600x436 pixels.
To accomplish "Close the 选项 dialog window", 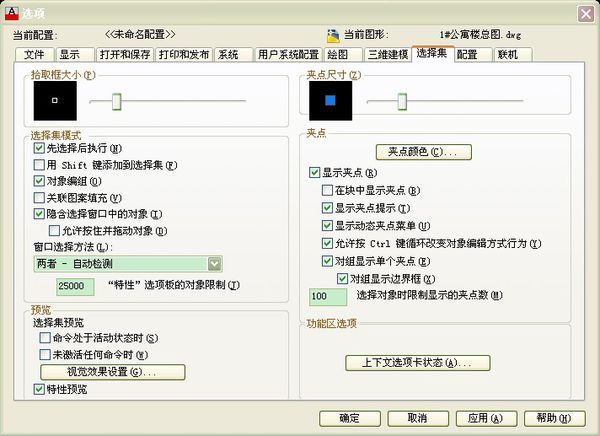I will [585, 14].
